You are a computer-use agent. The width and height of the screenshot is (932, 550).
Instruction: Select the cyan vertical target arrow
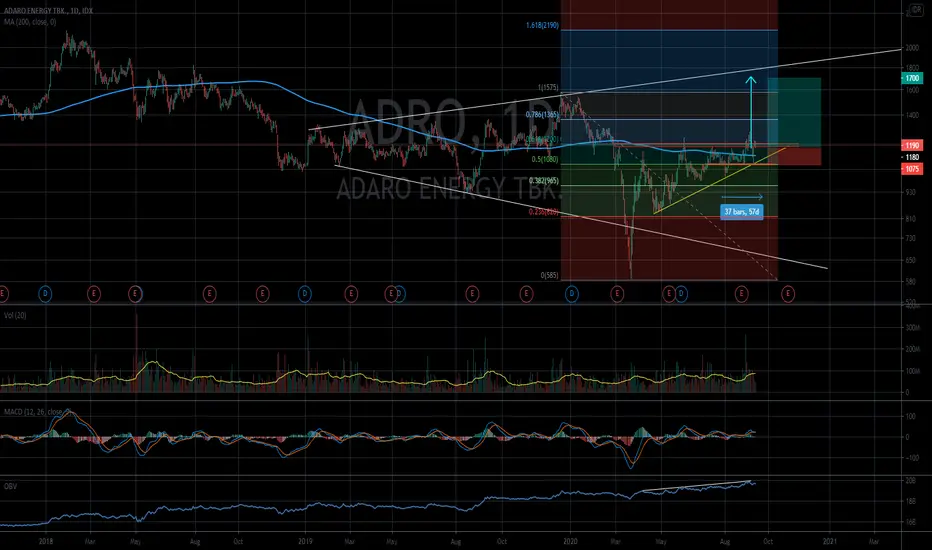pos(751,113)
